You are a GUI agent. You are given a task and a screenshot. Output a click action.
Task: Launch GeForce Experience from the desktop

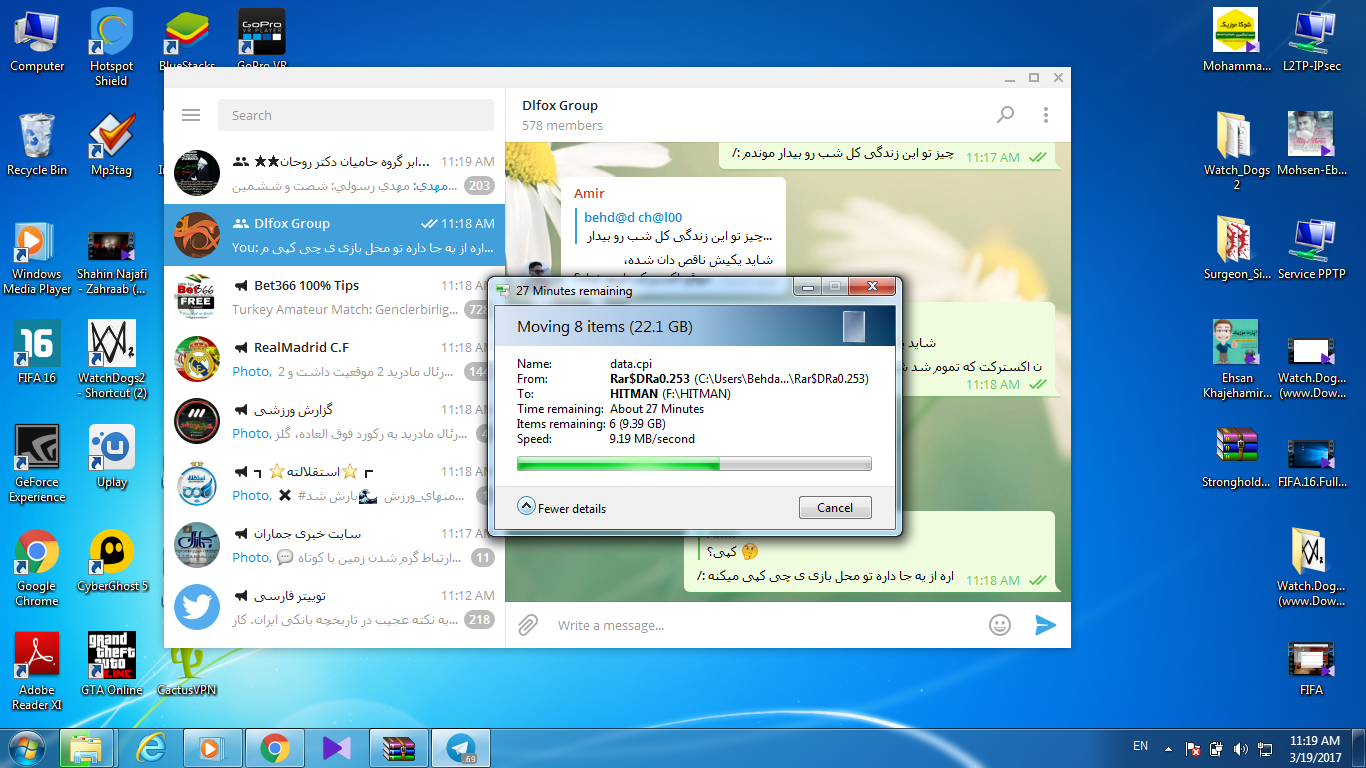(37, 463)
